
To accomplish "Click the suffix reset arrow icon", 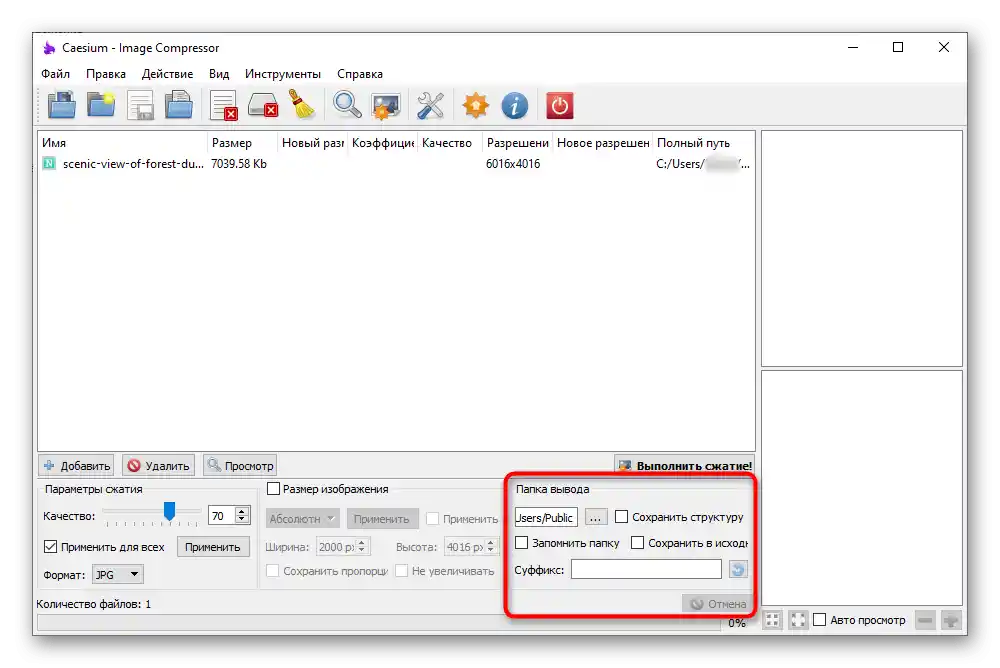I will 738,569.
